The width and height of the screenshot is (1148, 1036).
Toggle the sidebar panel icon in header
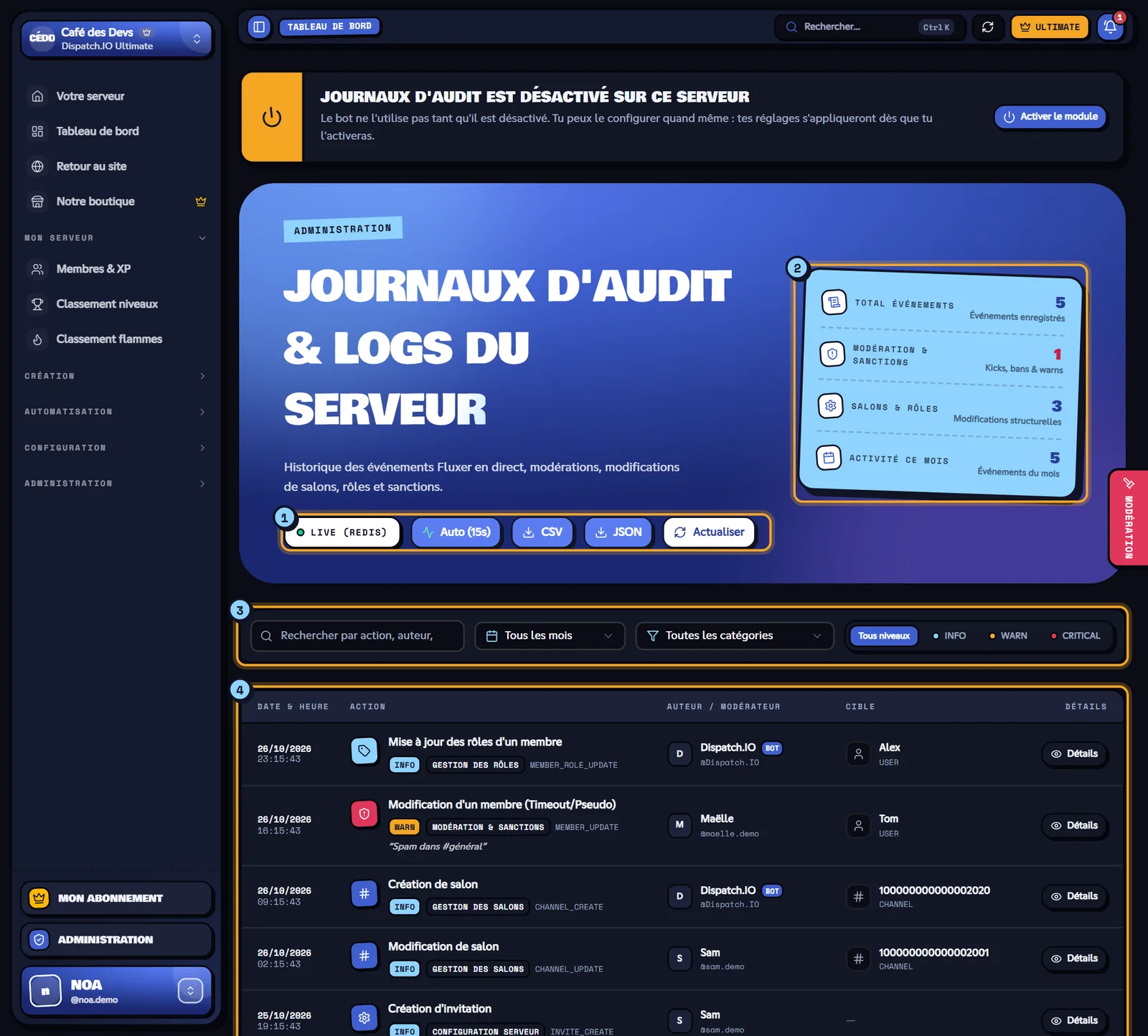[259, 27]
